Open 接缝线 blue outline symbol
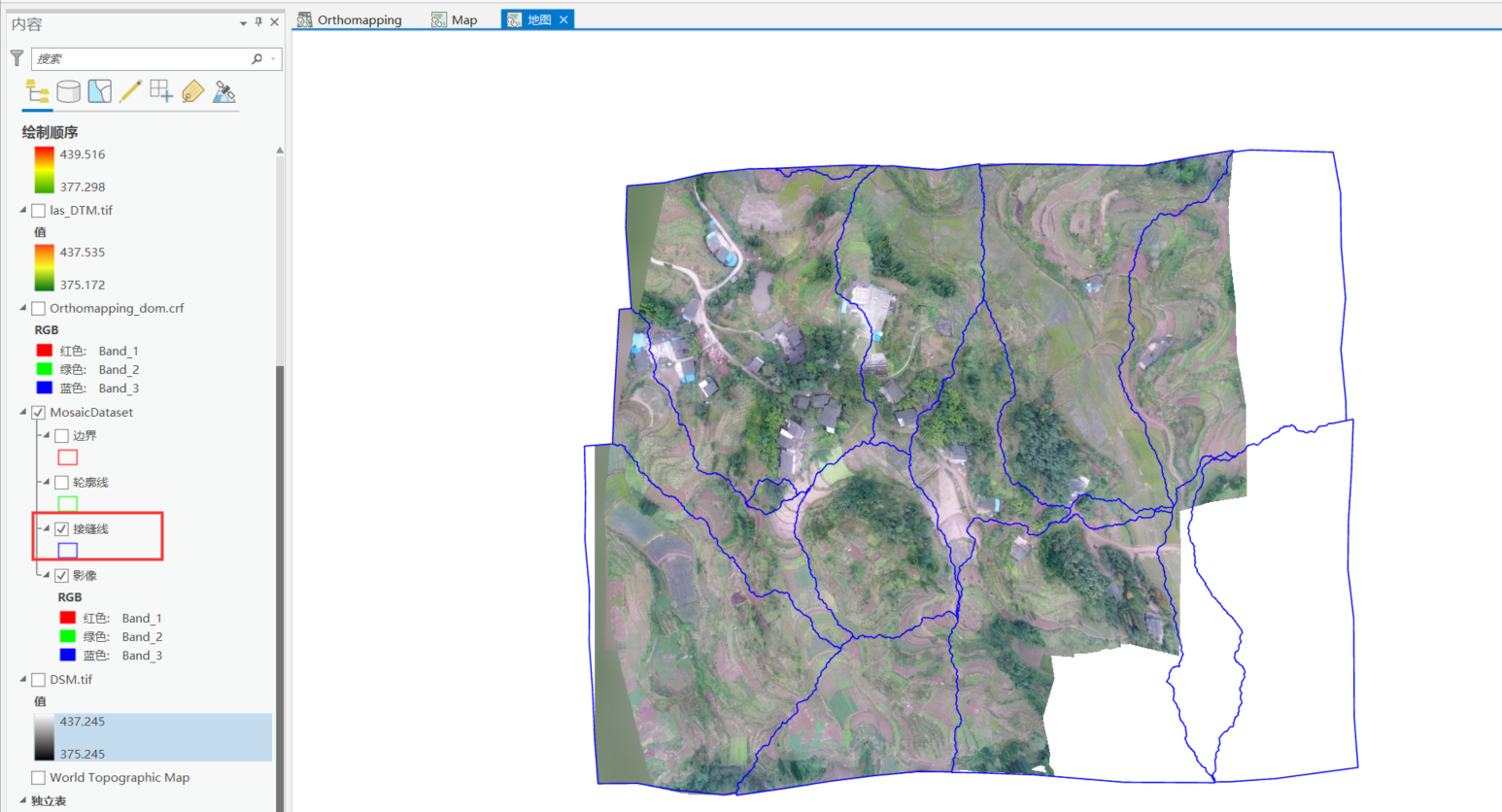 tap(68, 550)
